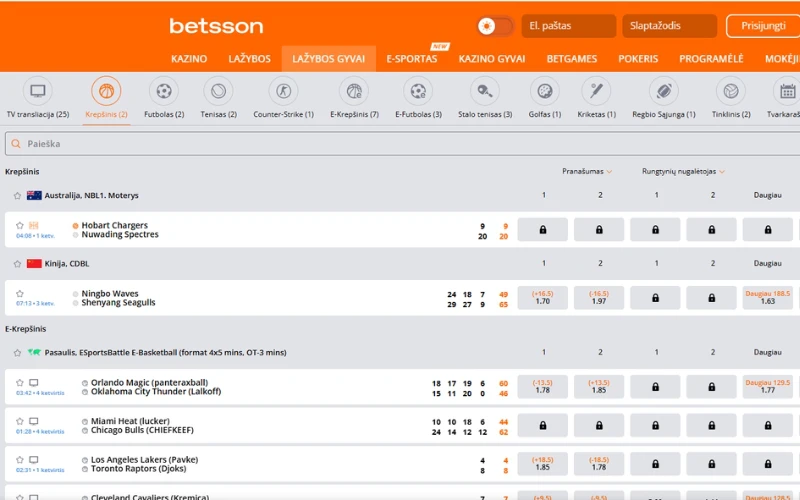
Task: Favorite the Ningbo Waves match
Action: [x=19, y=293]
